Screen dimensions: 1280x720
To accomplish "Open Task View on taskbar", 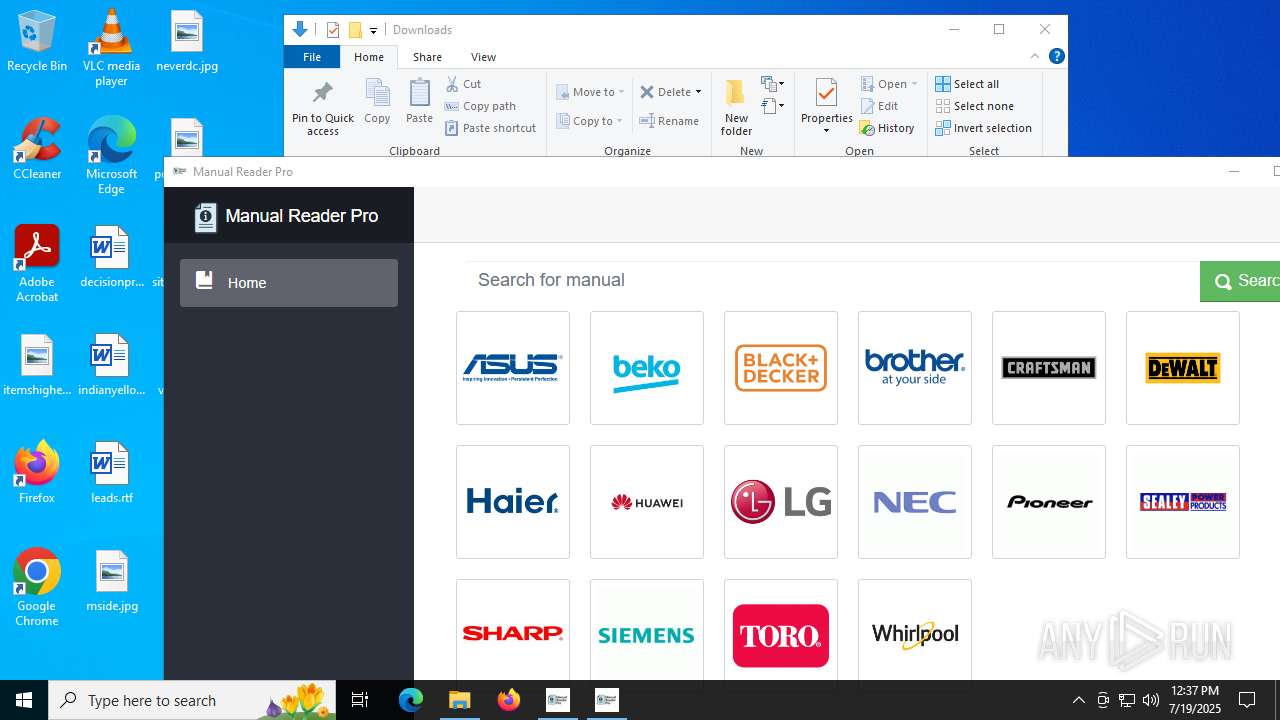I will 360,700.
